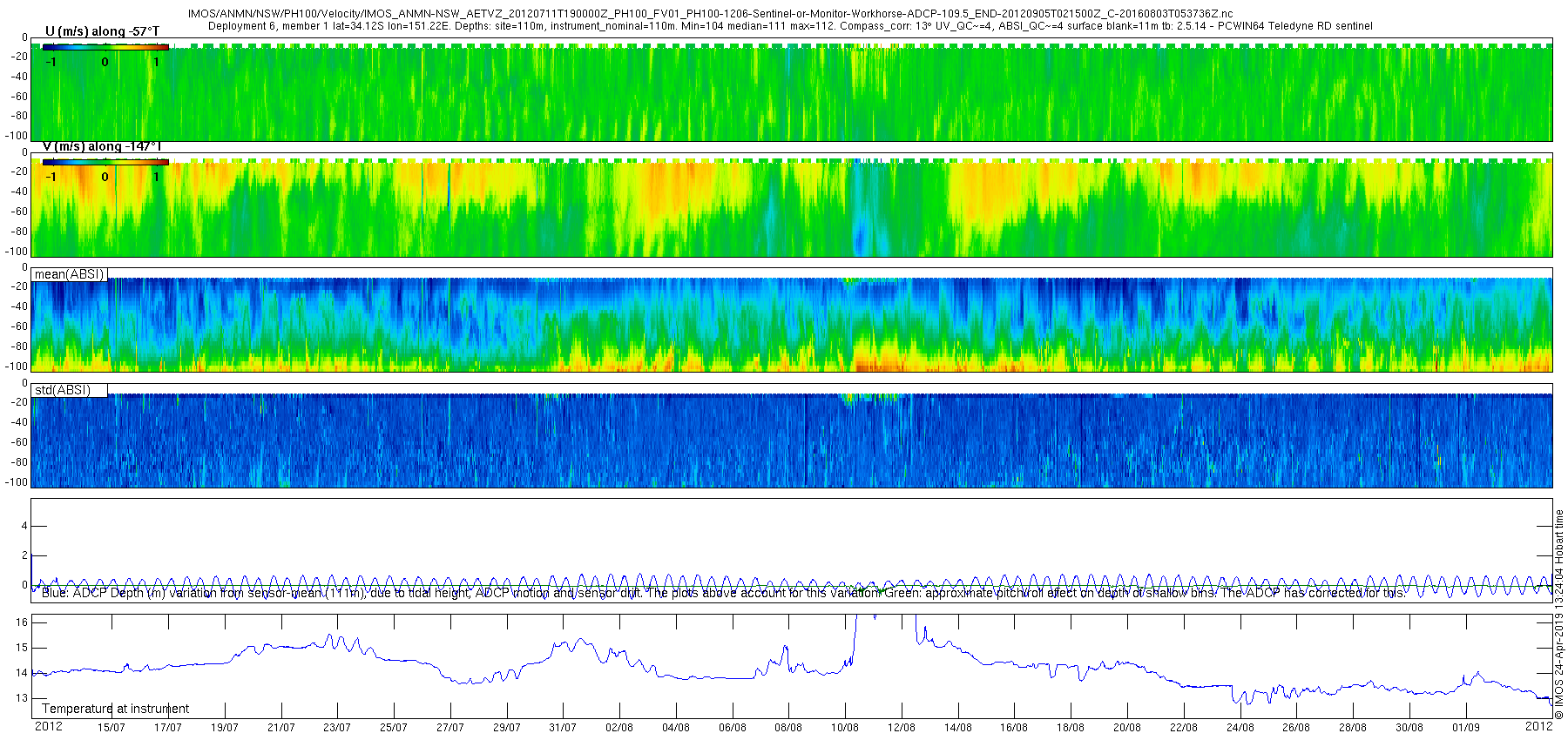Viewport: 1568px width, 740px height.
Task: Click the 'mean(ABSI)' panel label
Action: pos(69,274)
